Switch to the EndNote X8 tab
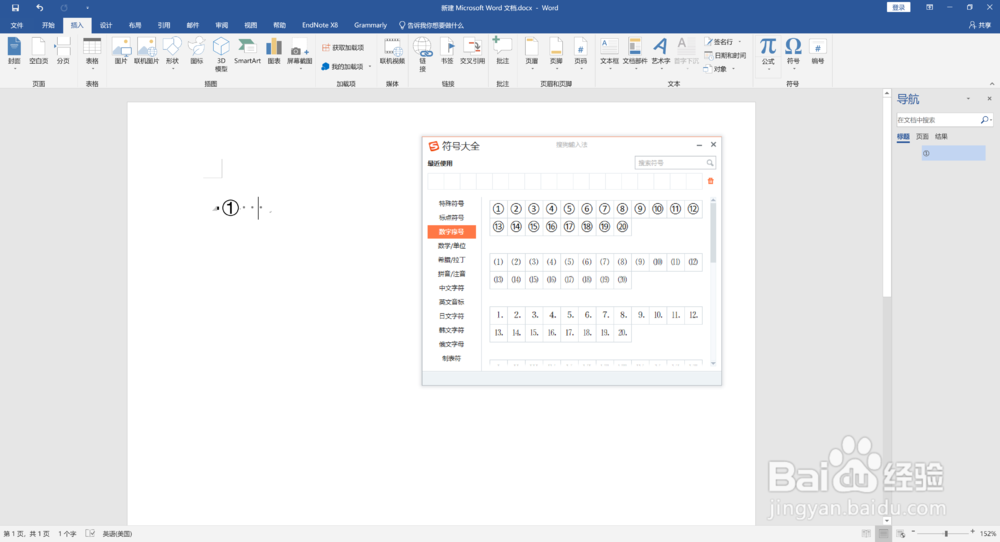The height and width of the screenshot is (542, 1000). click(x=320, y=26)
